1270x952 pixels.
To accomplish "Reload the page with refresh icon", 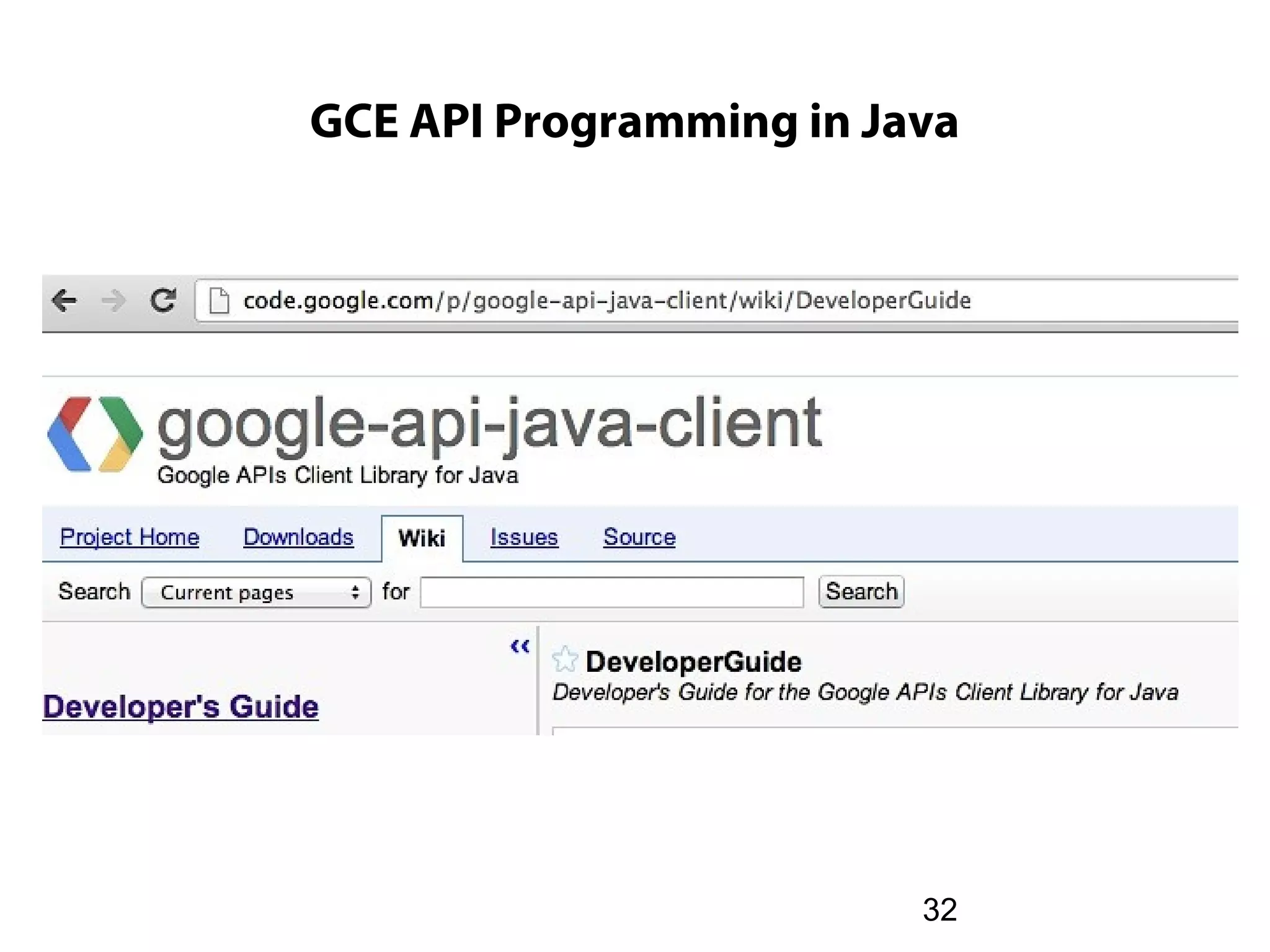I will click(x=163, y=301).
